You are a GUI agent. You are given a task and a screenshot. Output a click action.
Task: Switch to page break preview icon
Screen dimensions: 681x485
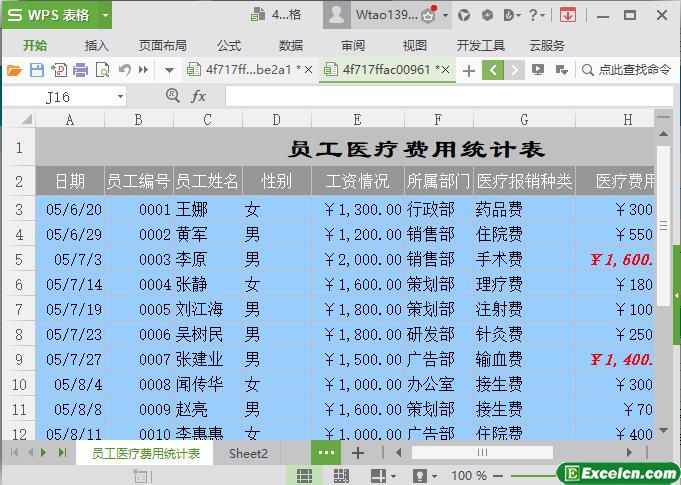tap(341, 476)
